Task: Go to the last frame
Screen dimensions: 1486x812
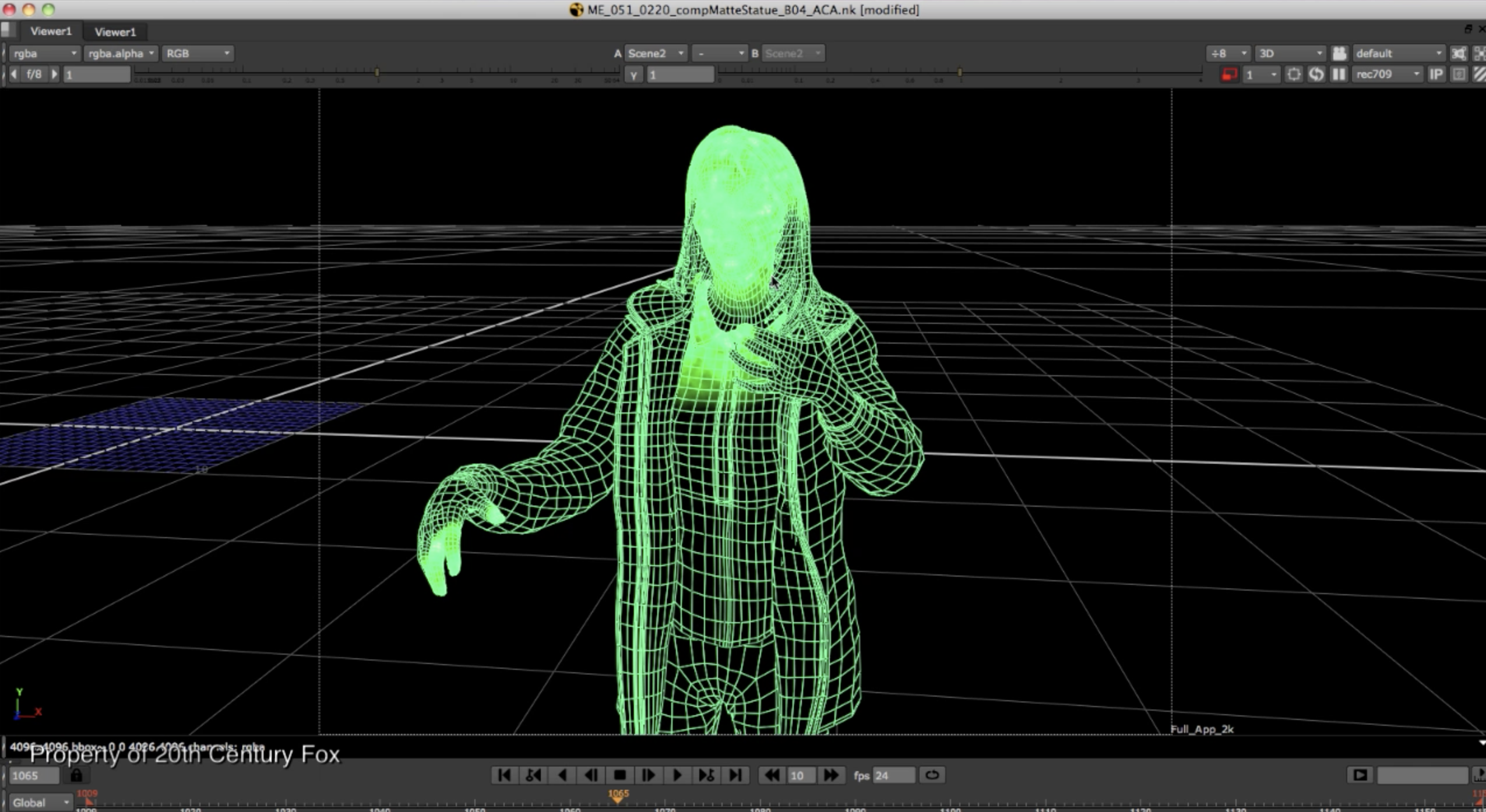Action: click(735, 775)
